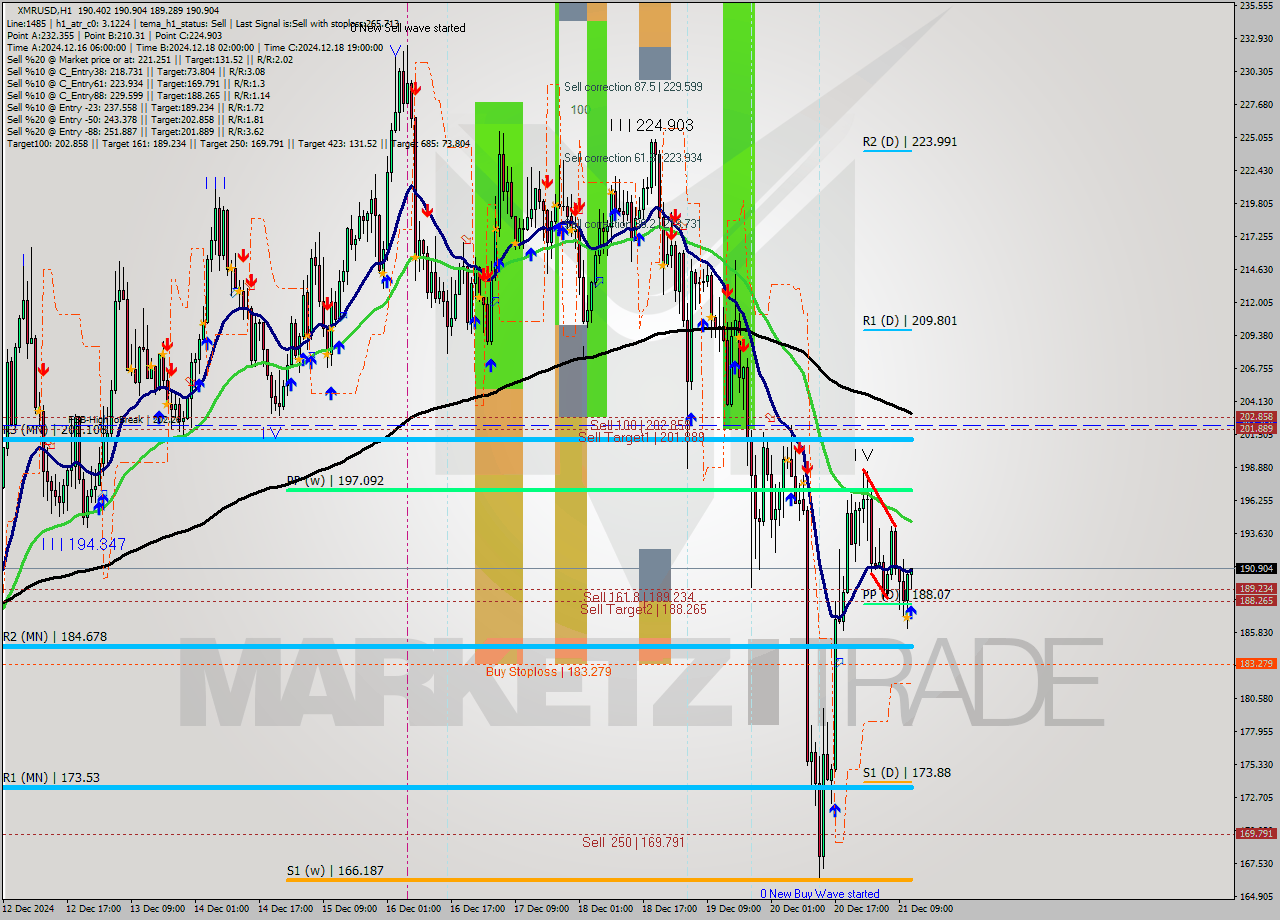Select the wave label I I I 224.903

(651, 125)
